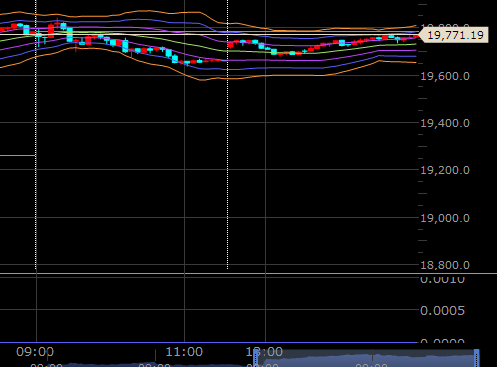Select the blue zero line in the indicator pane
497x367 pixels.
(208, 342)
